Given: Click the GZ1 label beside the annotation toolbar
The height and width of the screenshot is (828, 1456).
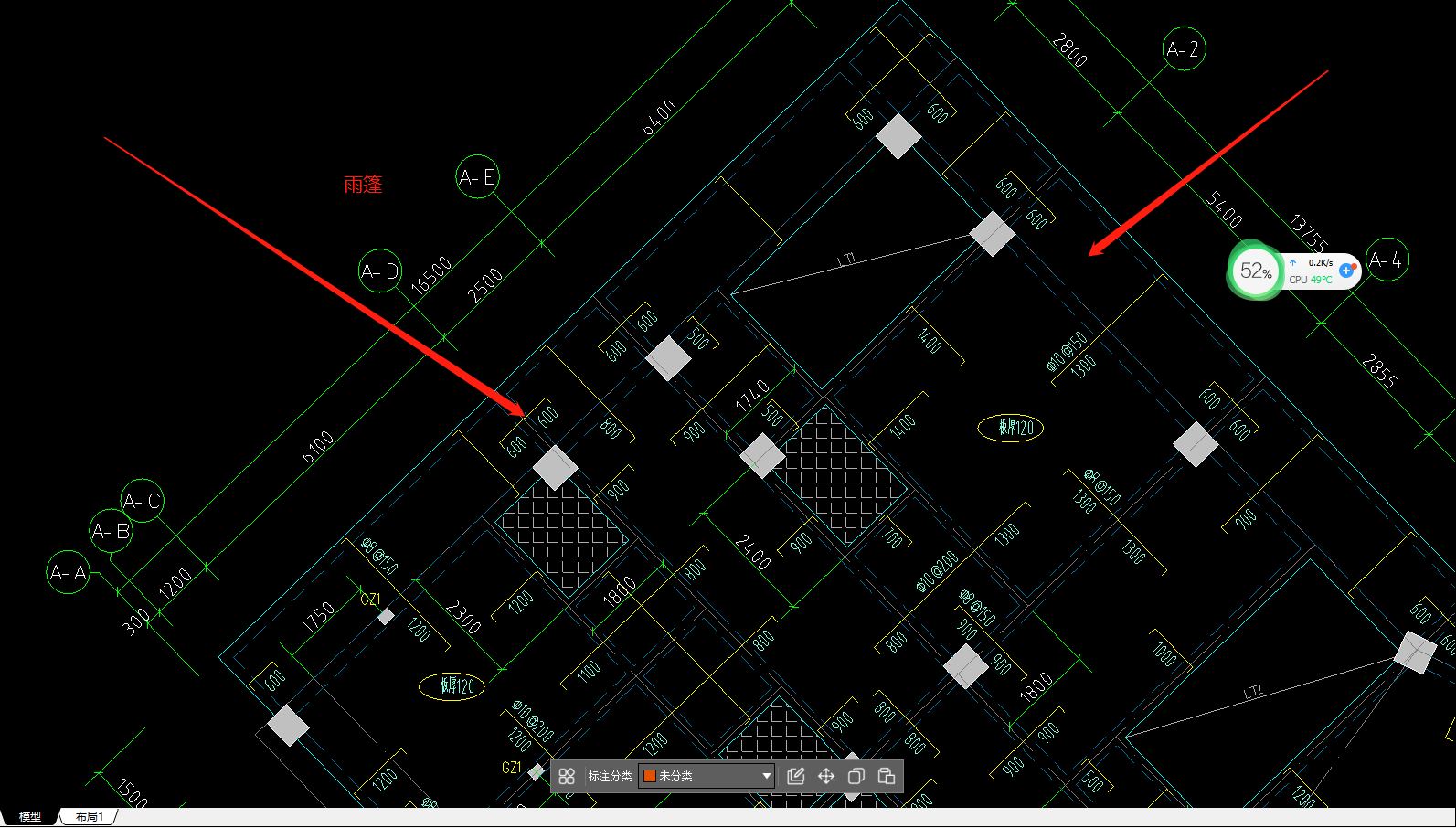Looking at the screenshot, I should [x=512, y=768].
